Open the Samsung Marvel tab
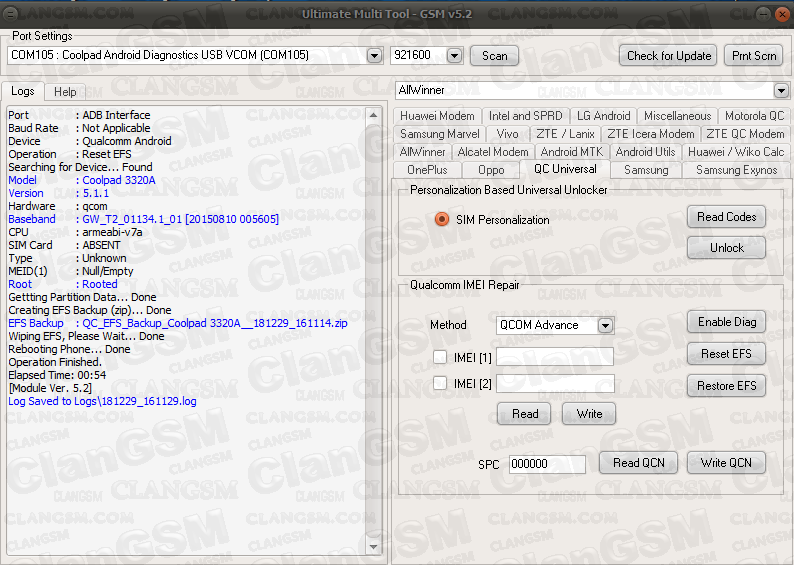This screenshot has height=565, width=794. [x=440, y=134]
